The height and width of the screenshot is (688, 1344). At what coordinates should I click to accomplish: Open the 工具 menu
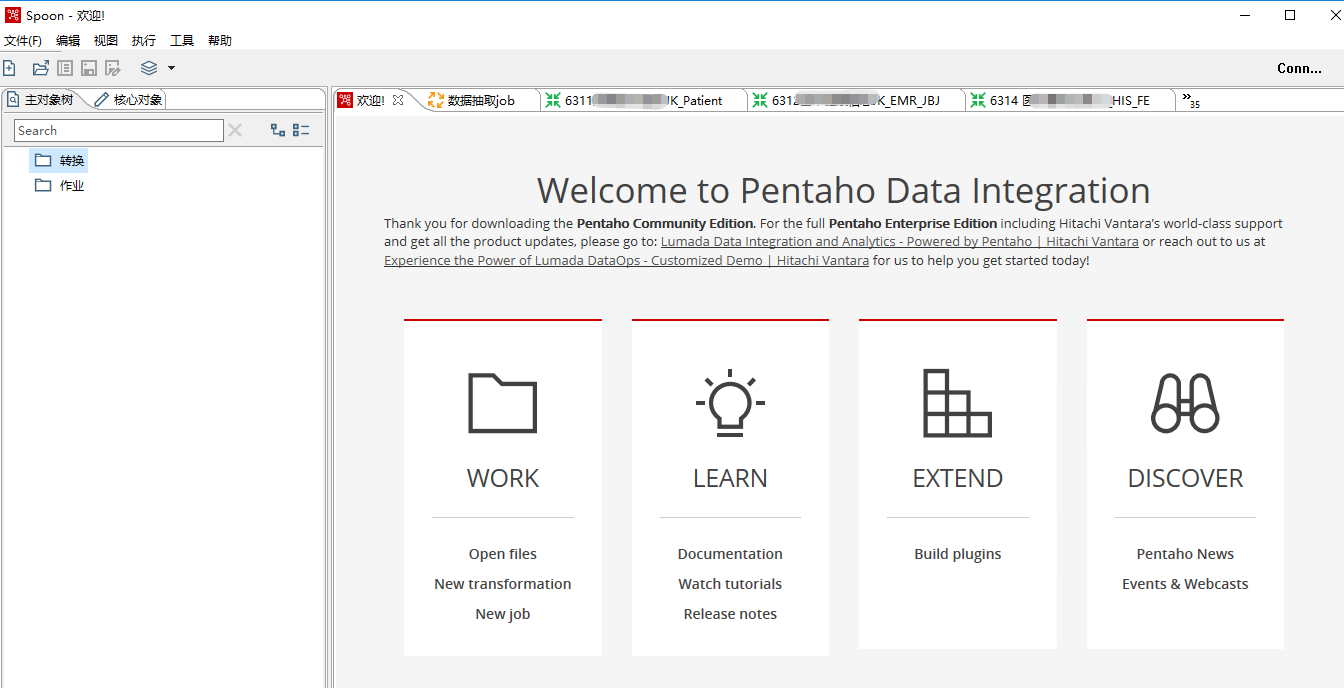click(x=182, y=41)
